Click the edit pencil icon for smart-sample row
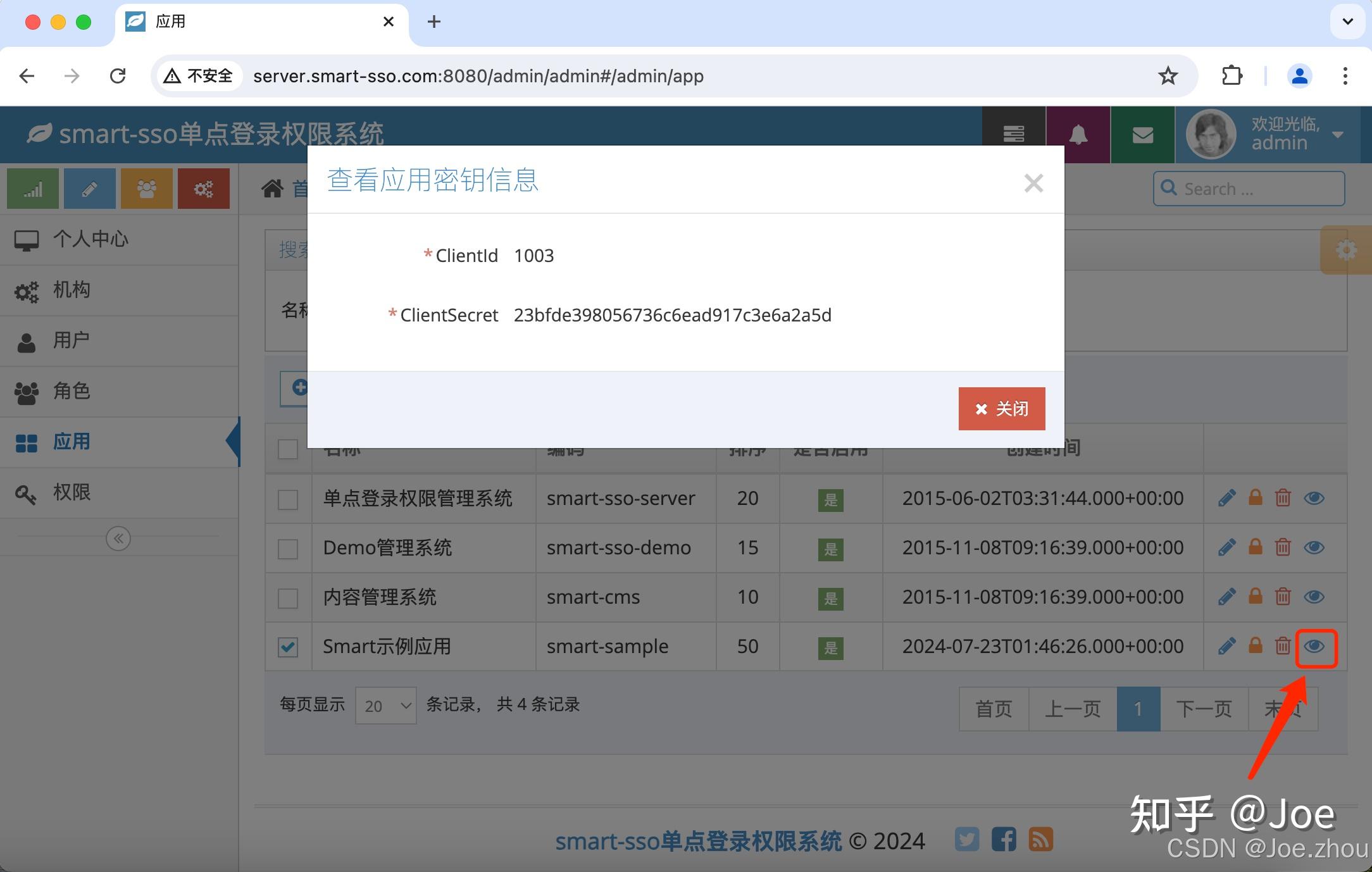This screenshot has height=872, width=1372. click(x=1226, y=646)
